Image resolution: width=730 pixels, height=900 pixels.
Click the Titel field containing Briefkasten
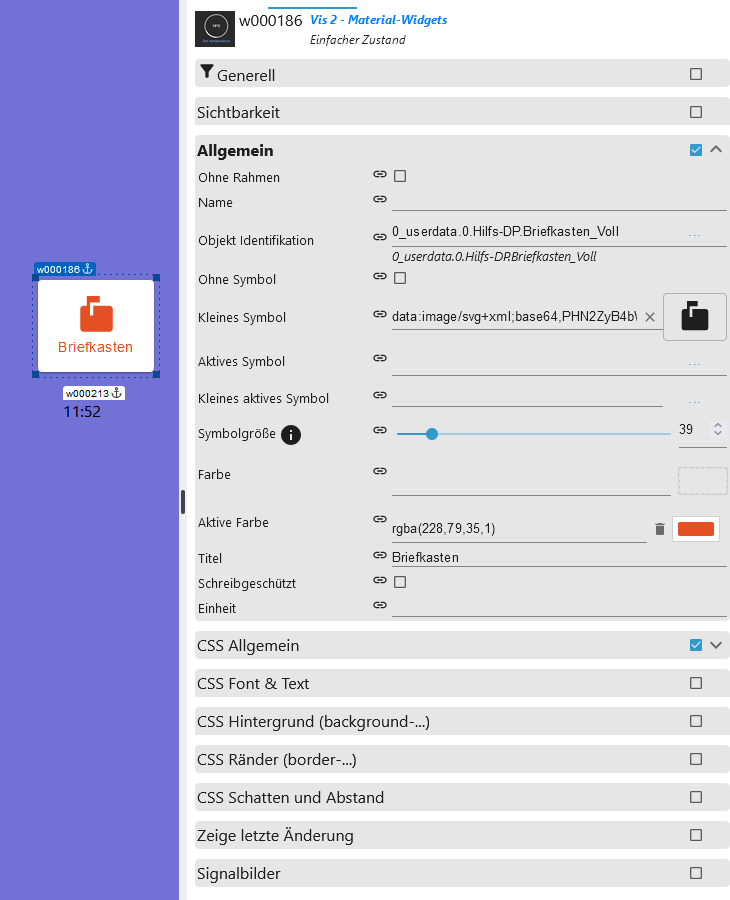(x=559, y=558)
